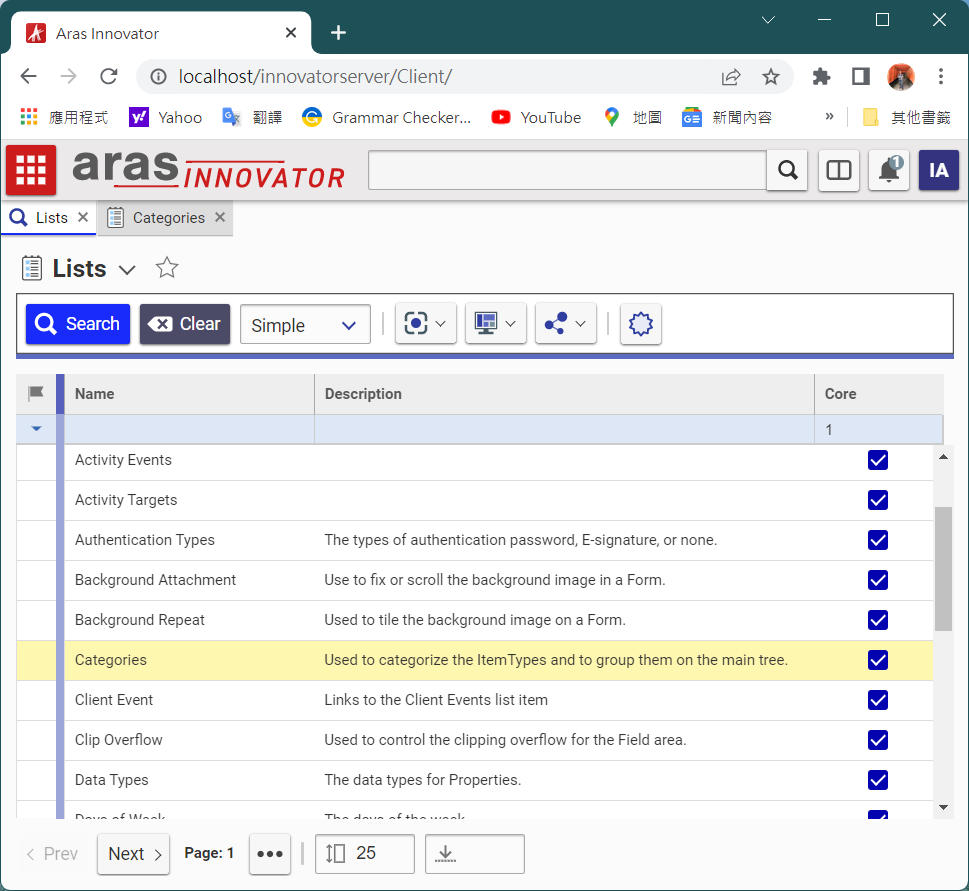Toggle Core checkbox for Activity Targets
969x891 pixels.
(x=878, y=500)
